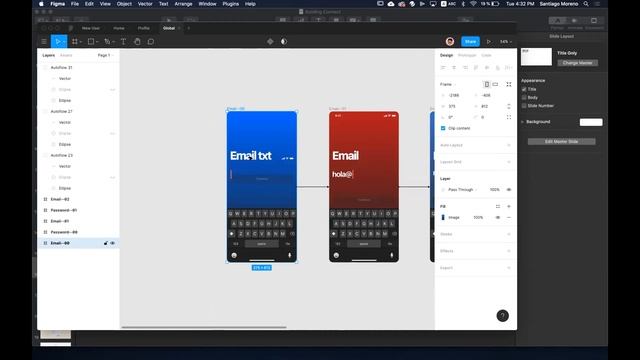Open fill style grid icon in Fill section
The image size is (640, 360).
pyautogui.click(x=498, y=207)
